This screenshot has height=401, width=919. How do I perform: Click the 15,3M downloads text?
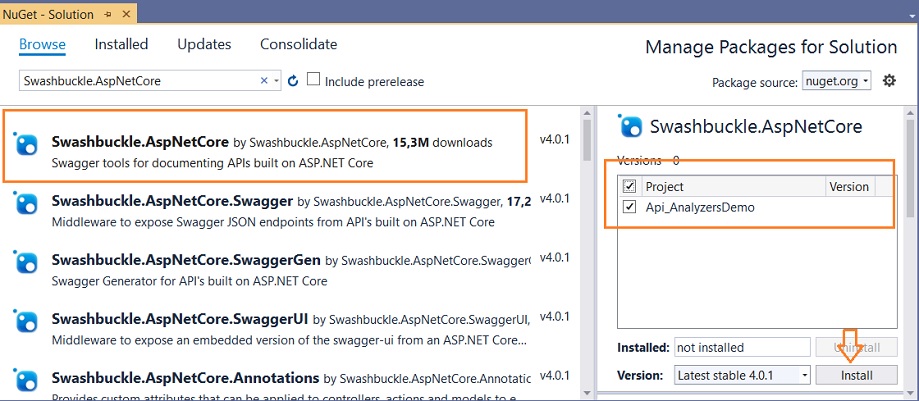(443, 142)
